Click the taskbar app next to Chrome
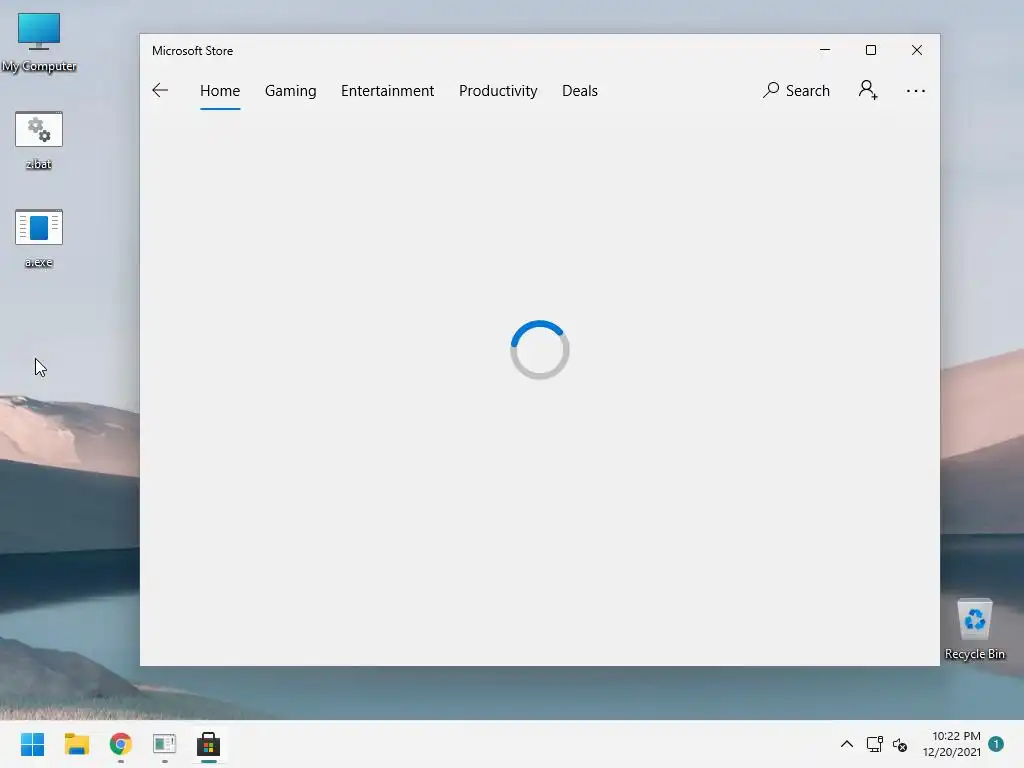This screenshot has width=1024, height=768. tap(165, 744)
